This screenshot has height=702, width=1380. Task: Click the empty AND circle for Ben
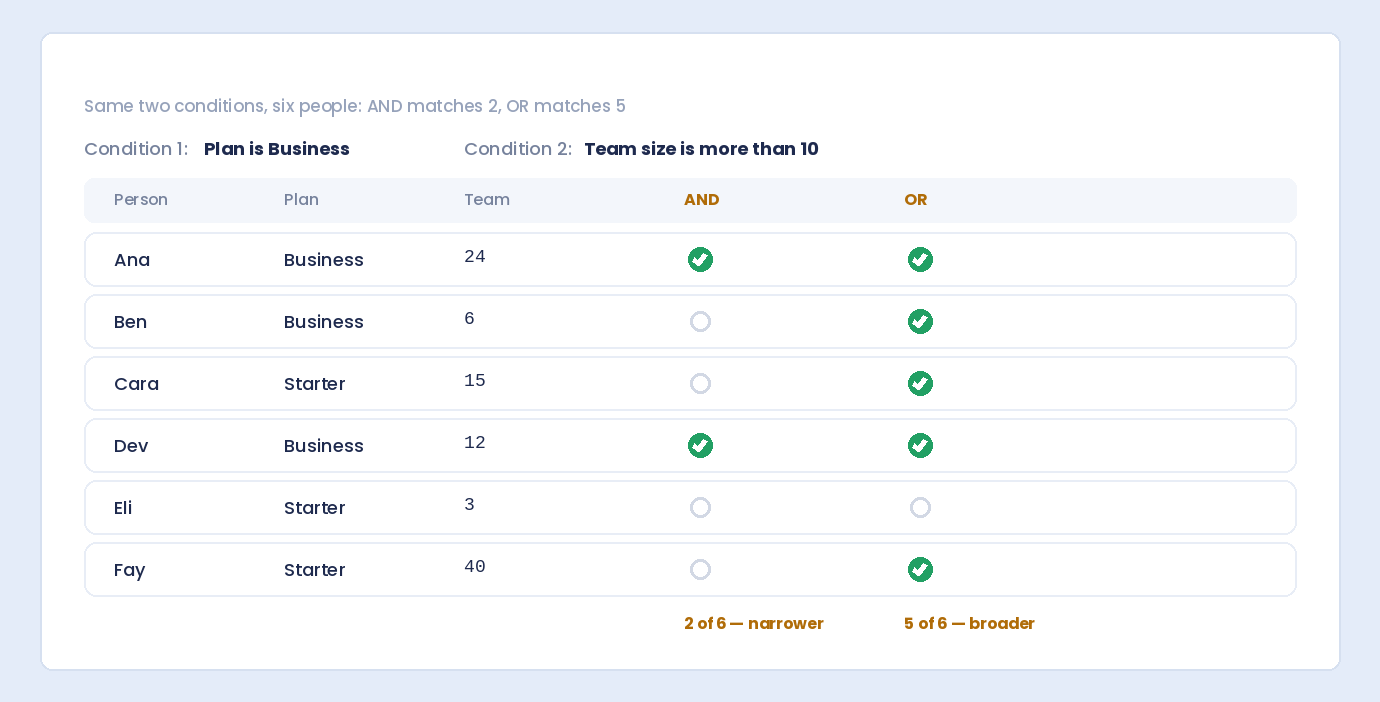[x=700, y=322]
